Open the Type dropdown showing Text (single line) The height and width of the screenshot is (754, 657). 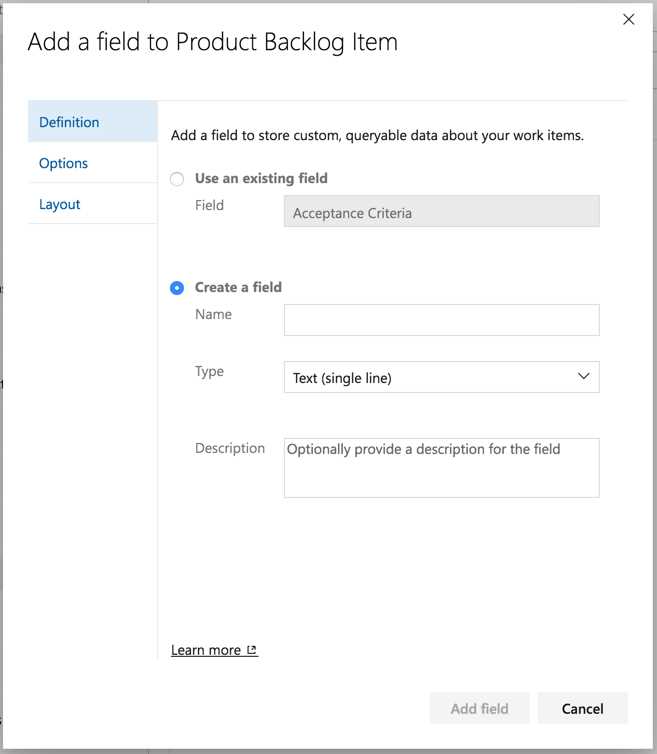442,377
